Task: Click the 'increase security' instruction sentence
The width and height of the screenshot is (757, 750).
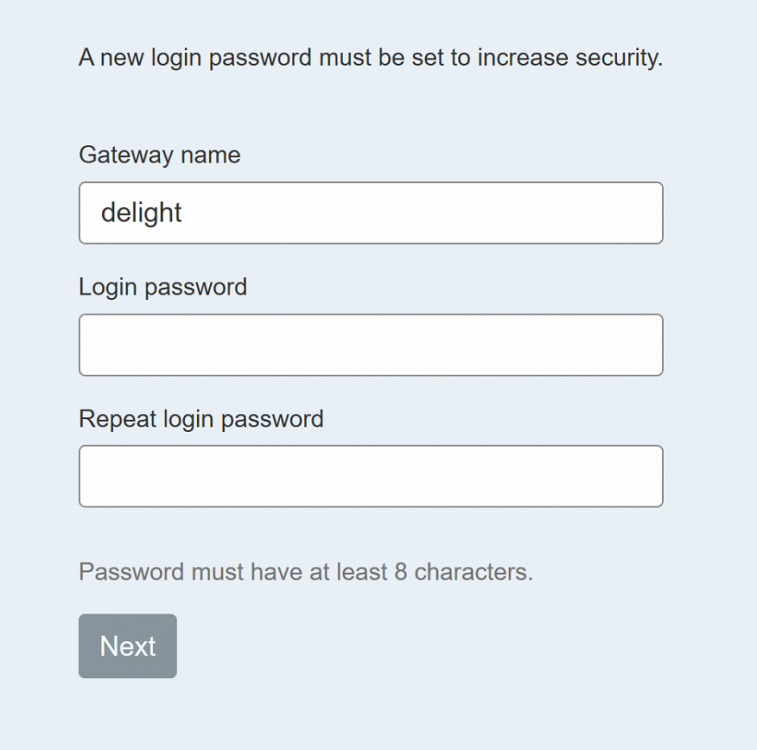Action: 370,58
